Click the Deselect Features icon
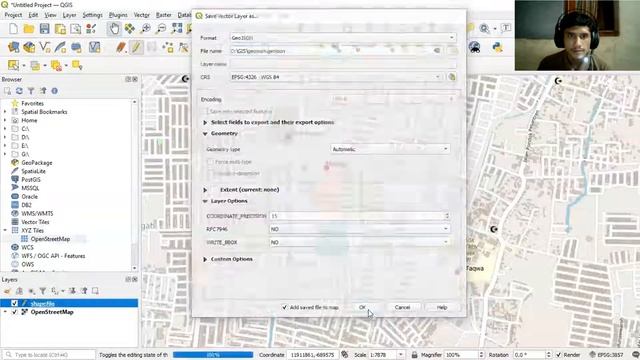The width and height of the screenshot is (640, 360). pos(56,65)
